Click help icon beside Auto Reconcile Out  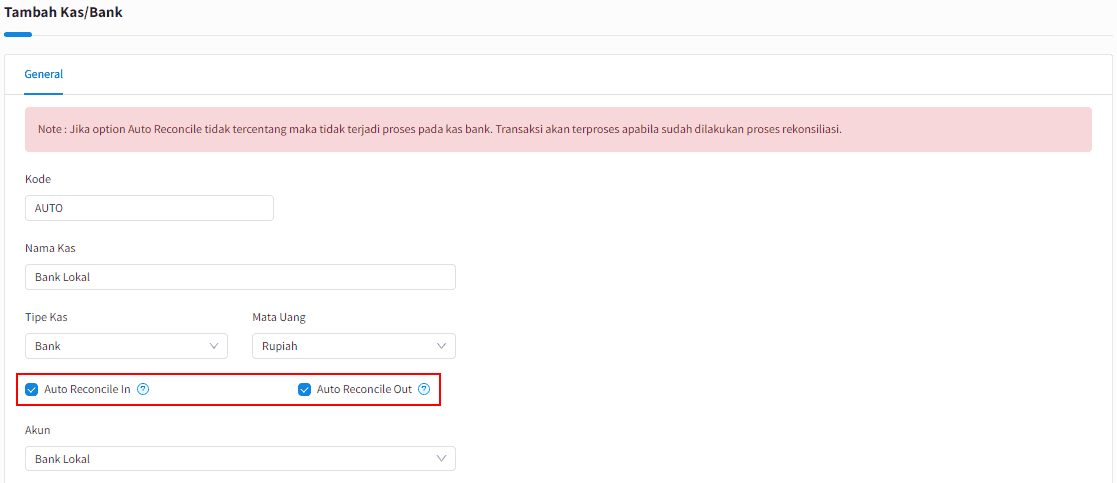(425, 389)
